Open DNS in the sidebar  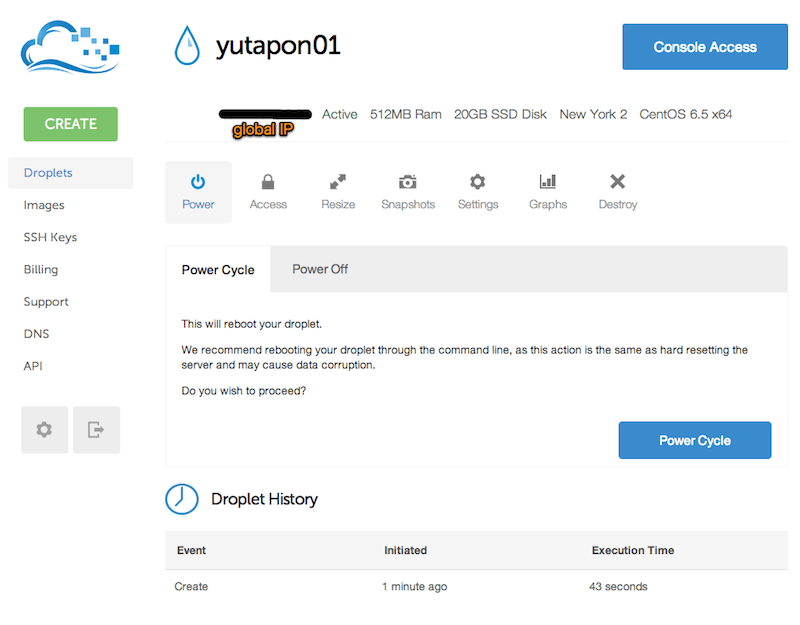click(36, 334)
